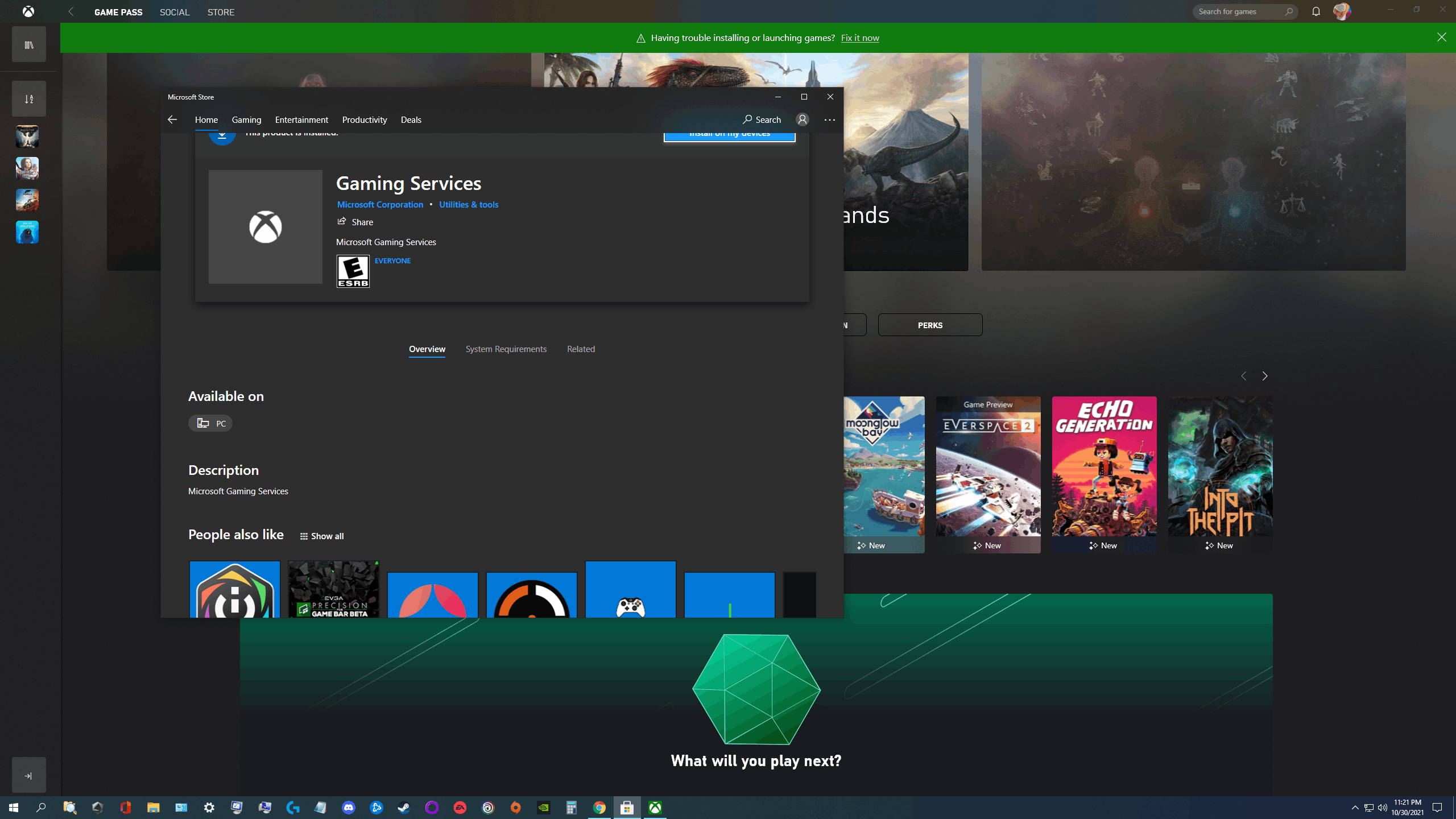This screenshot has height=819, width=1456.
Task: Open Origin from the taskbar
Action: tap(516, 808)
